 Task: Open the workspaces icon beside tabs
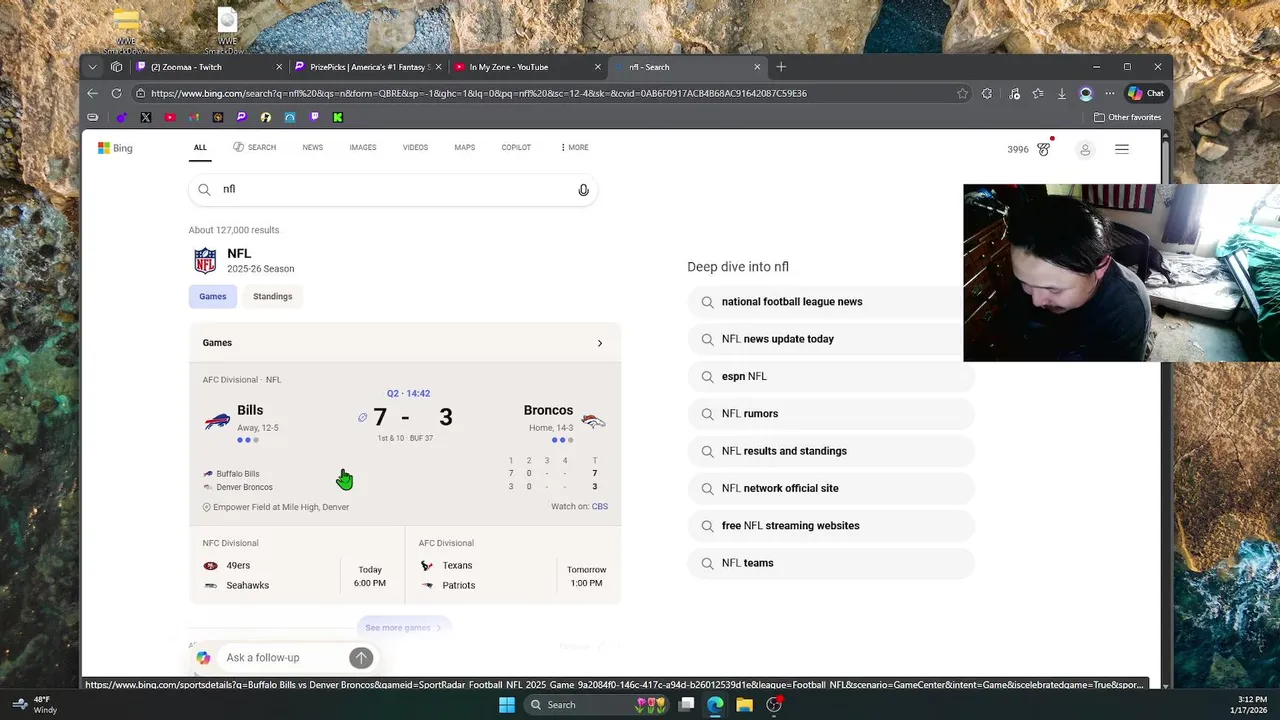click(116, 67)
